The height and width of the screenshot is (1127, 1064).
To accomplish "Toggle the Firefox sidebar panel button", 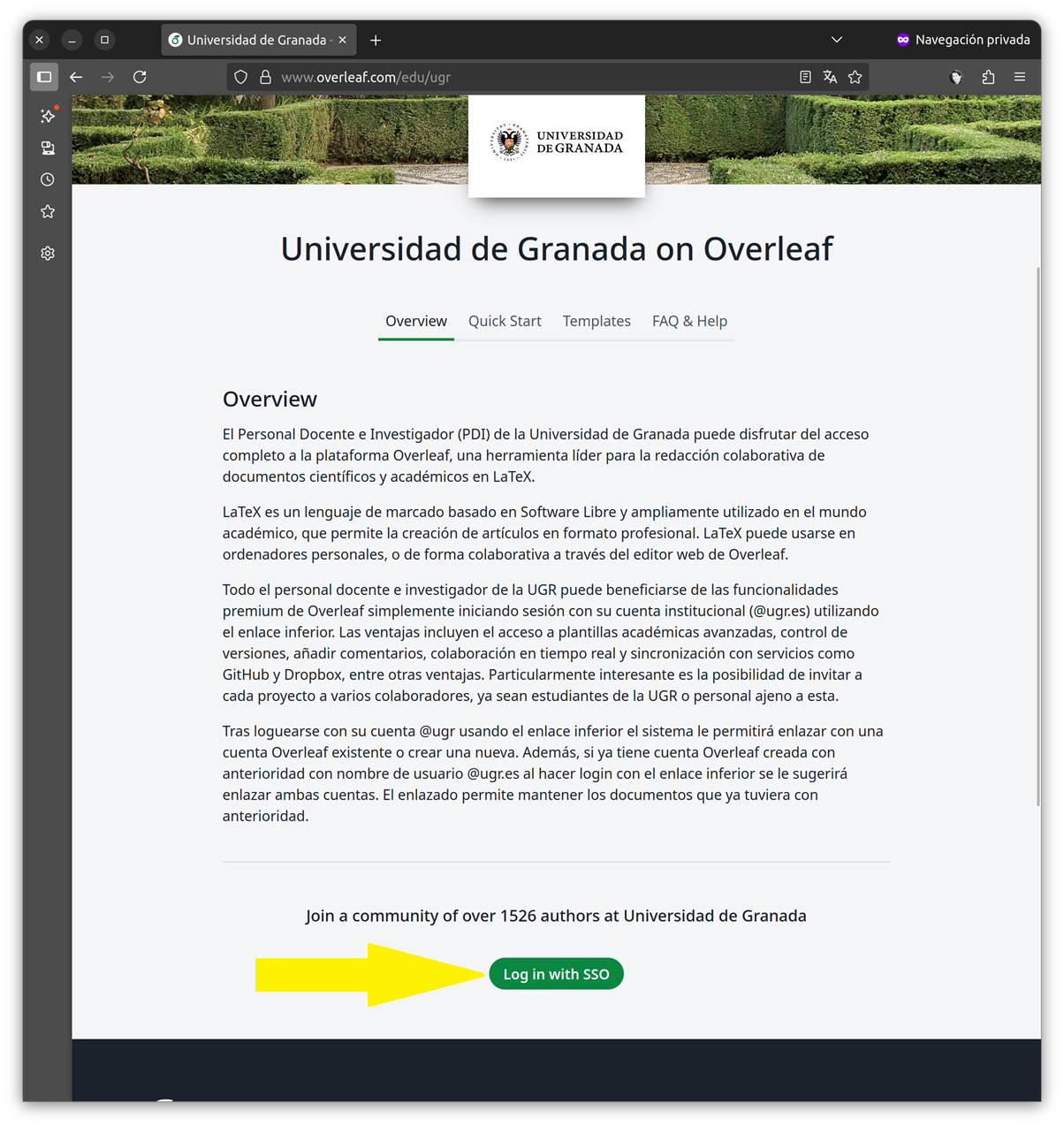I will click(x=44, y=77).
